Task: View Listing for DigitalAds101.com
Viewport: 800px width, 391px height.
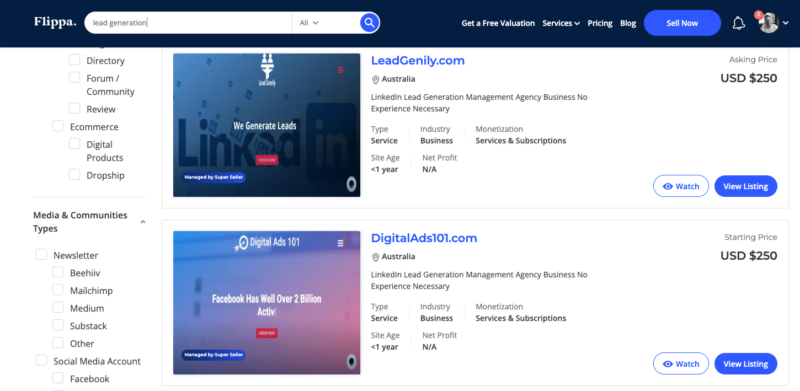Action: tap(745, 364)
